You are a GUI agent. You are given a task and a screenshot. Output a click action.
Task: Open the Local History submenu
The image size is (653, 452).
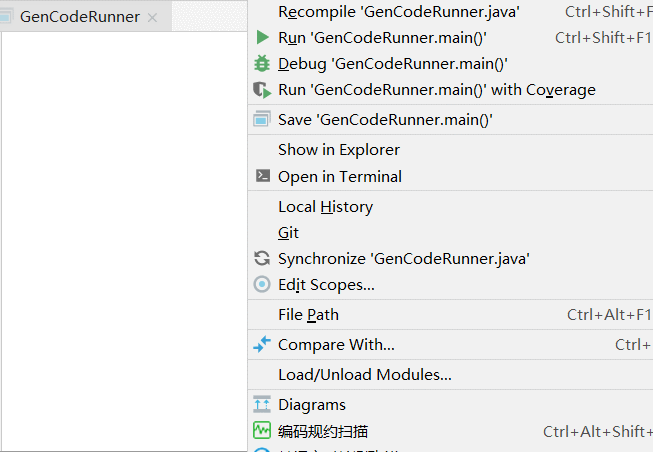(x=451, y=206)
